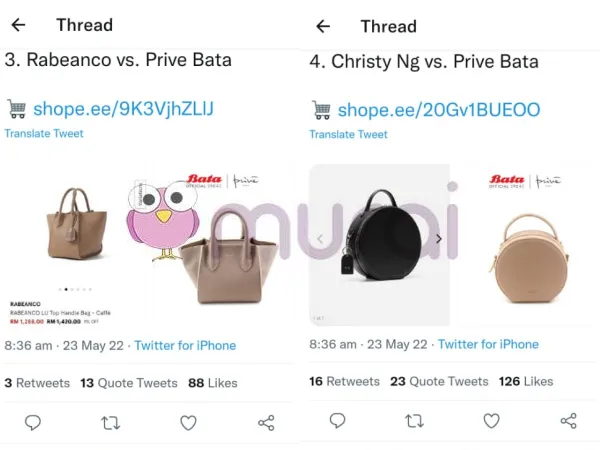Show next image with right carousel arrow
This screenshot has height=450, width=600.
[x=439, y=239]
